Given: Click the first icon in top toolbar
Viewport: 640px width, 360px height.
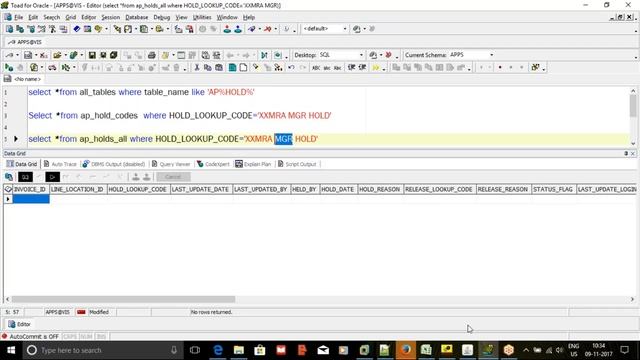Looking at the screenshot, I should point(9,29).
